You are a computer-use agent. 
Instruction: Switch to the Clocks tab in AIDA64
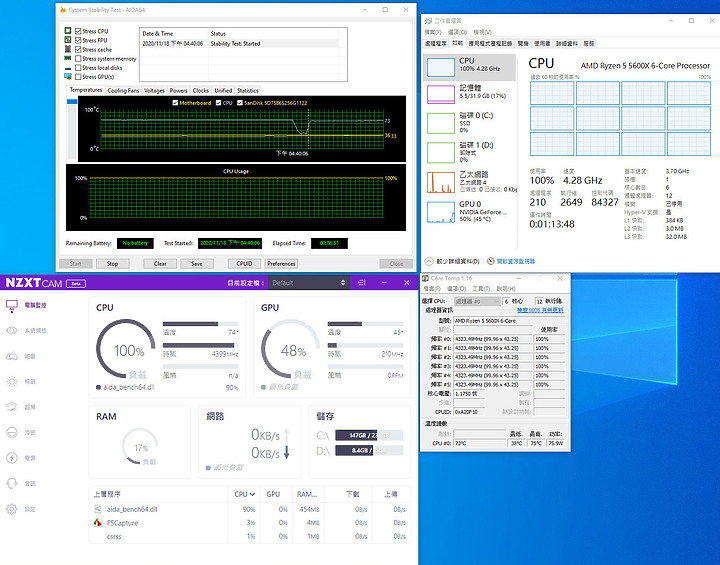201,90
